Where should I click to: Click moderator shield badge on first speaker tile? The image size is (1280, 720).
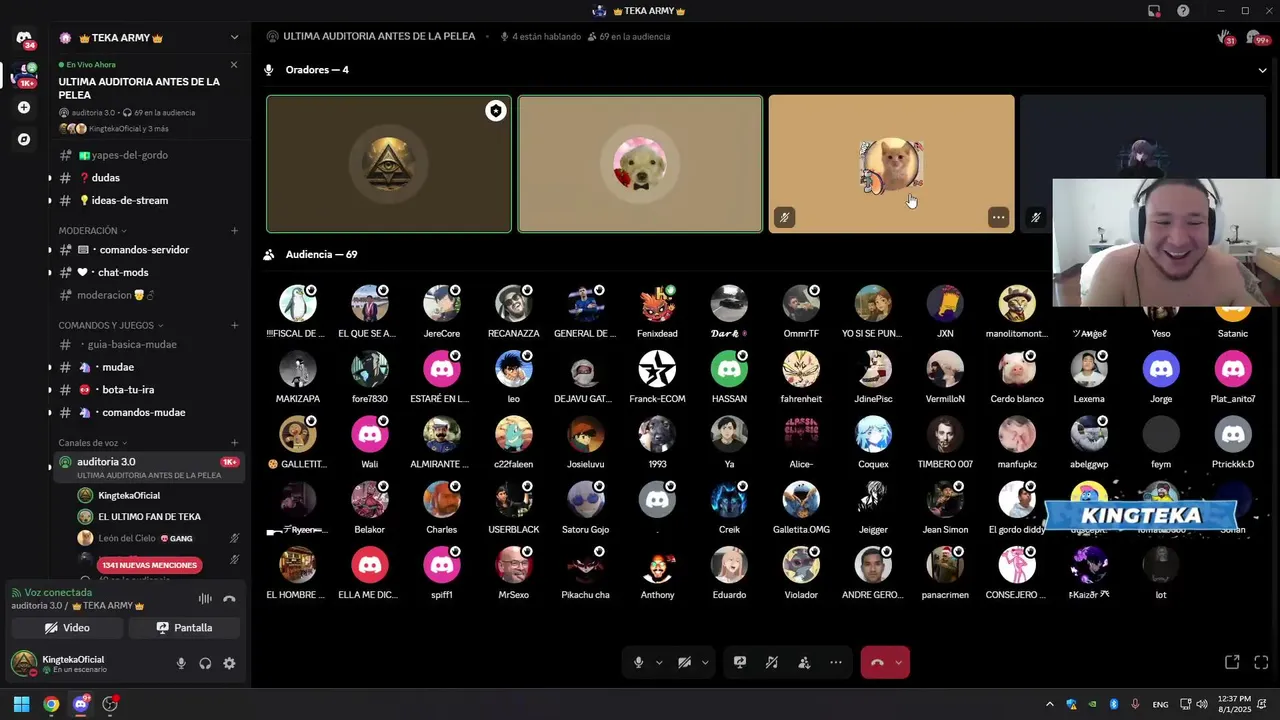click(496, 111)
